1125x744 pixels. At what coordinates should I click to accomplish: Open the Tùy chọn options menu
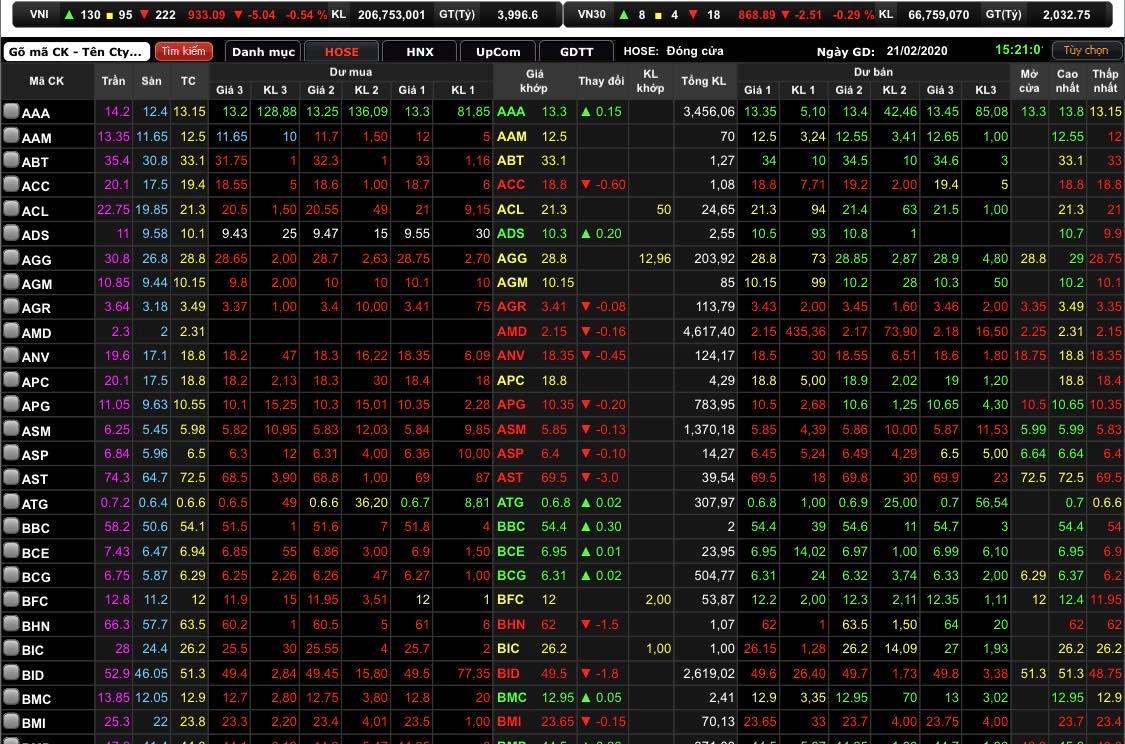(1085, 50)
